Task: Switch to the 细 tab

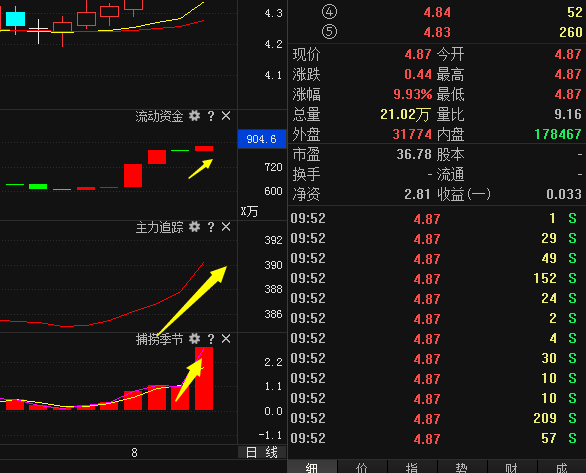Action: coord(312,467)
